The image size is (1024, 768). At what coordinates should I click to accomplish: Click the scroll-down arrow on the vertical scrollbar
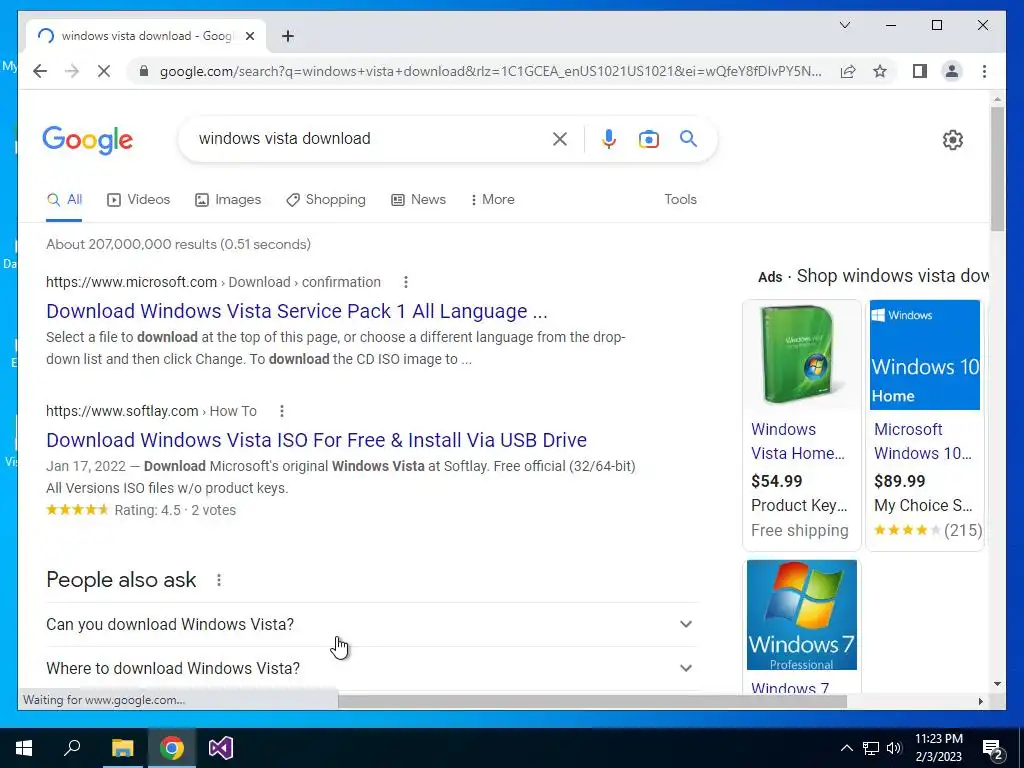pos(997,684)
